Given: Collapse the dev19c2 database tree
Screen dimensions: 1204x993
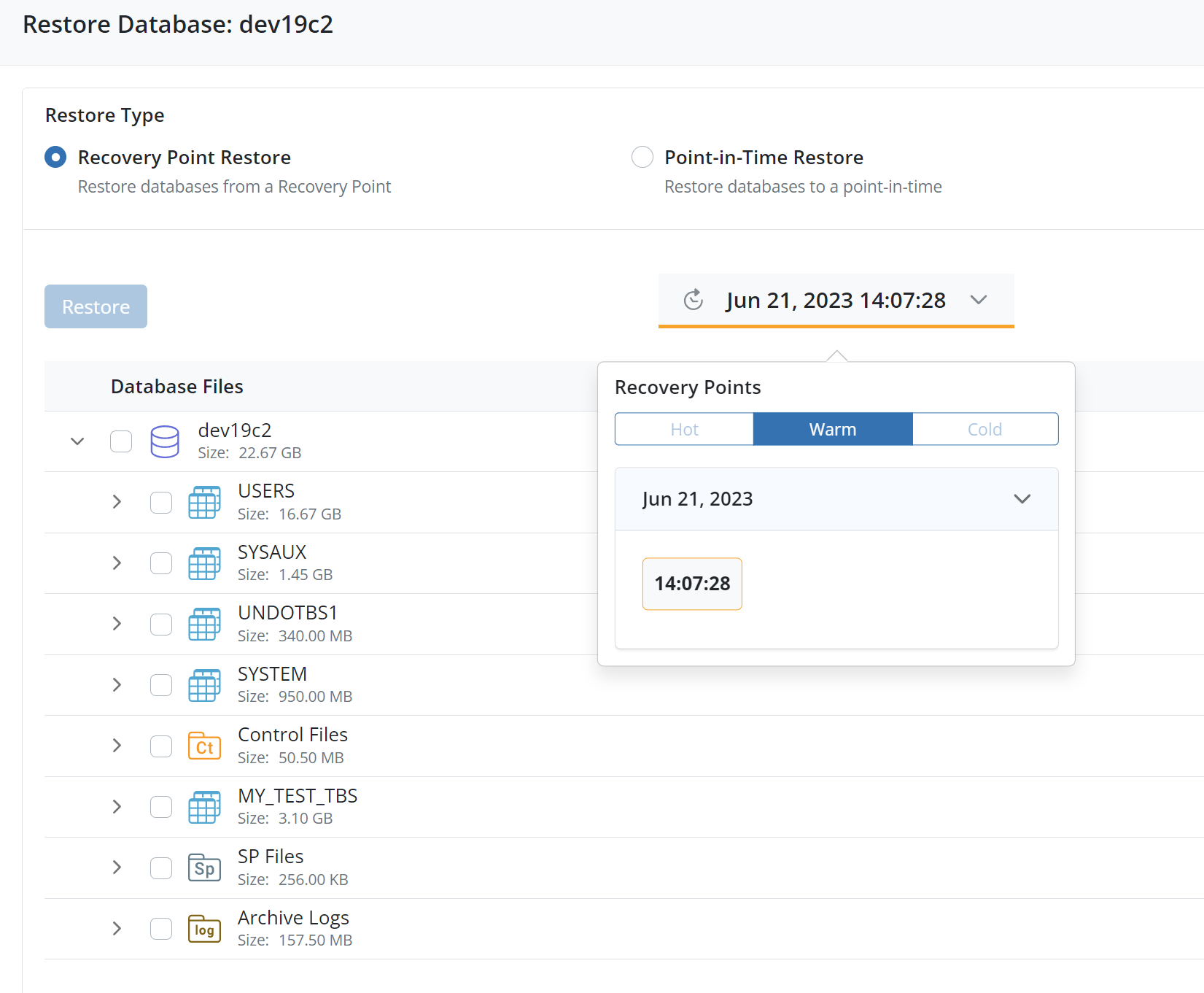Looking at the screenshot, I should [x=77, y=441].
